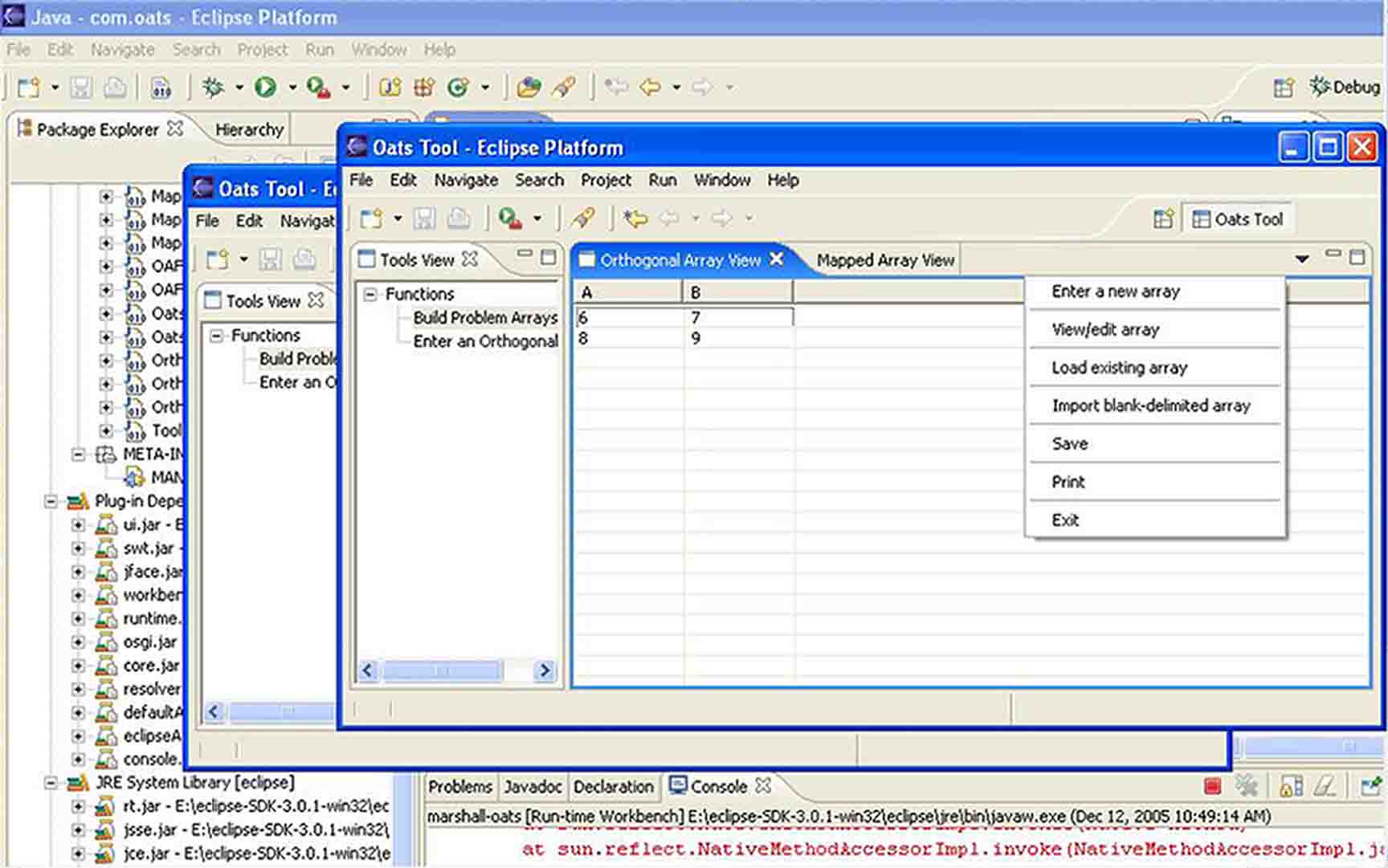Open File menu in front Oats Tool window
This screenshot has height=868, width=1388.
(361, 180)
